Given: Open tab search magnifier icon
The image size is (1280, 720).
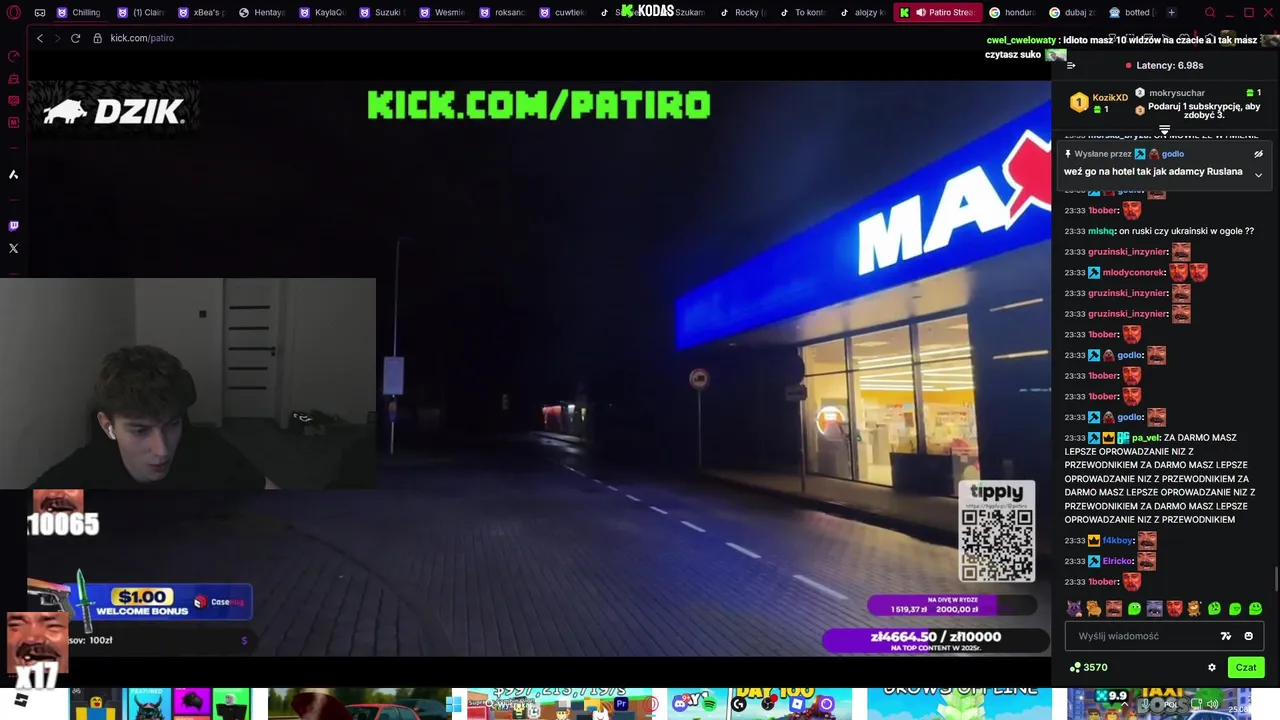Looking at the screenshot, I should click(1210, 13).
